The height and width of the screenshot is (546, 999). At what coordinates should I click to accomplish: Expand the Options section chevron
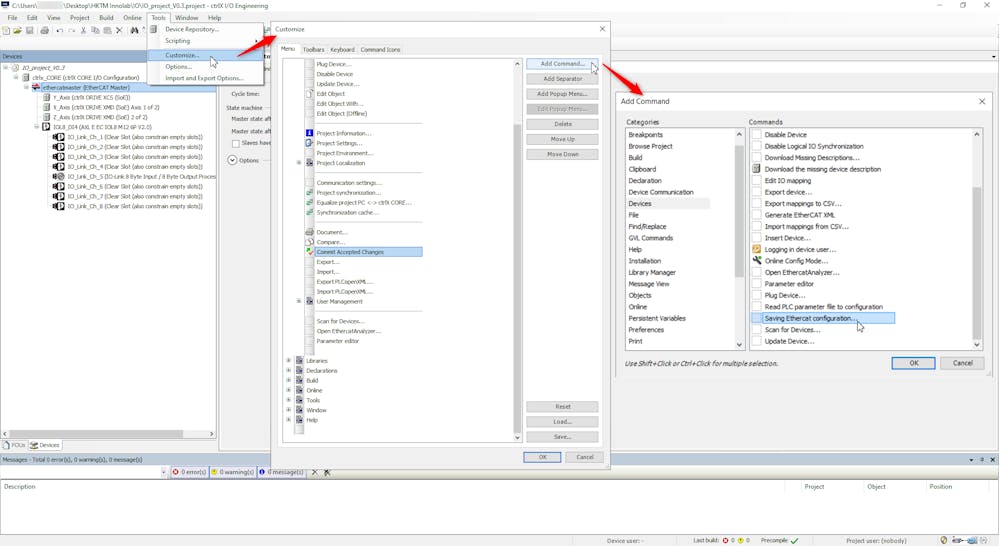(232, 160)
